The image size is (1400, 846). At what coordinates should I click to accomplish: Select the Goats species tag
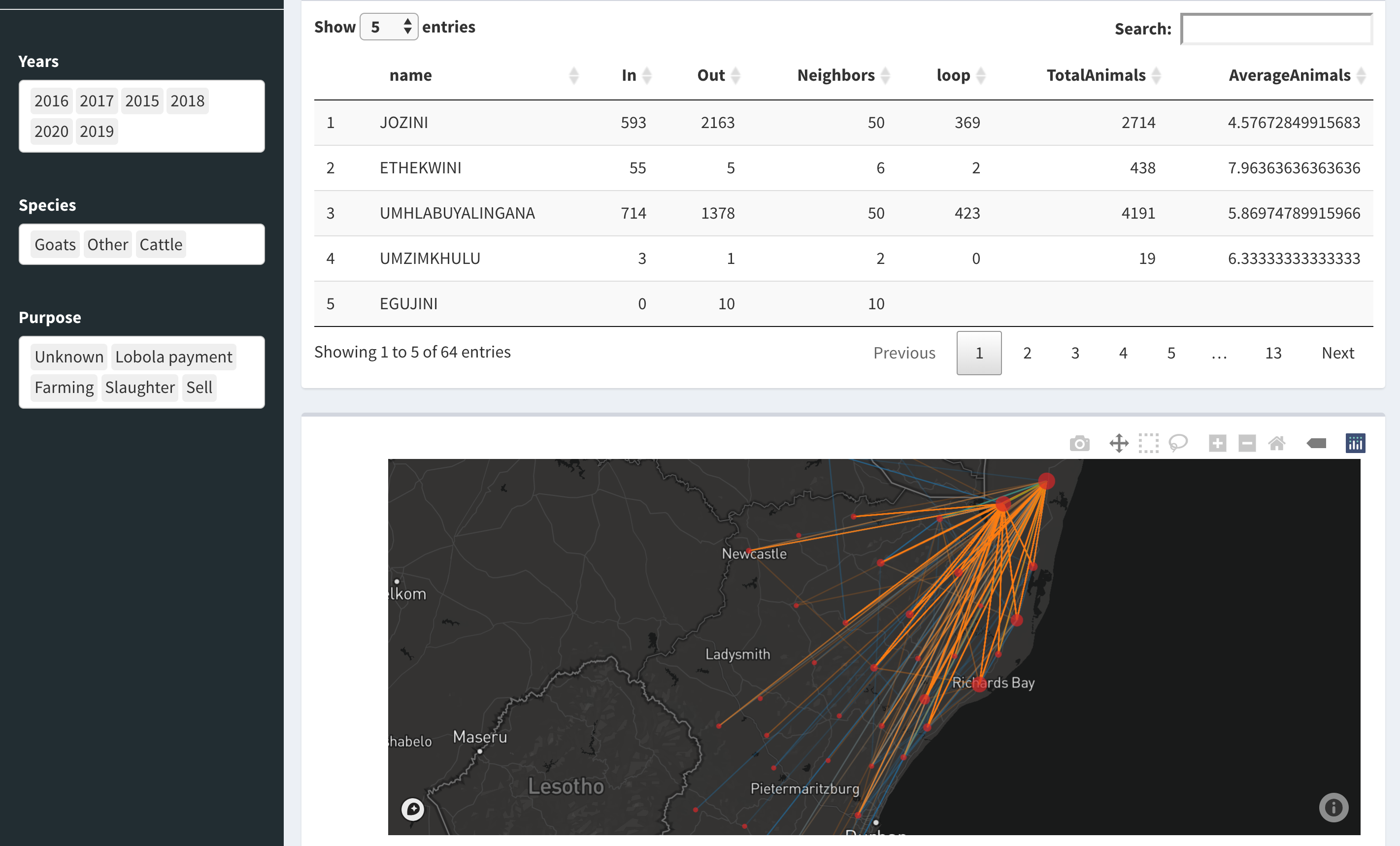(x=55, y=244)
